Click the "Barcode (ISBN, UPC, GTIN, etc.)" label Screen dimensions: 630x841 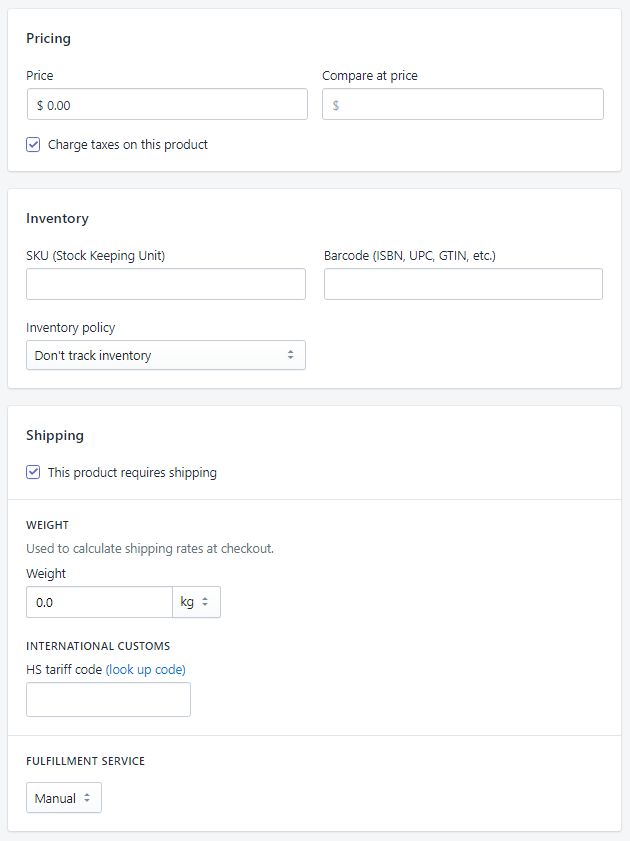click(x=410, y=255)
